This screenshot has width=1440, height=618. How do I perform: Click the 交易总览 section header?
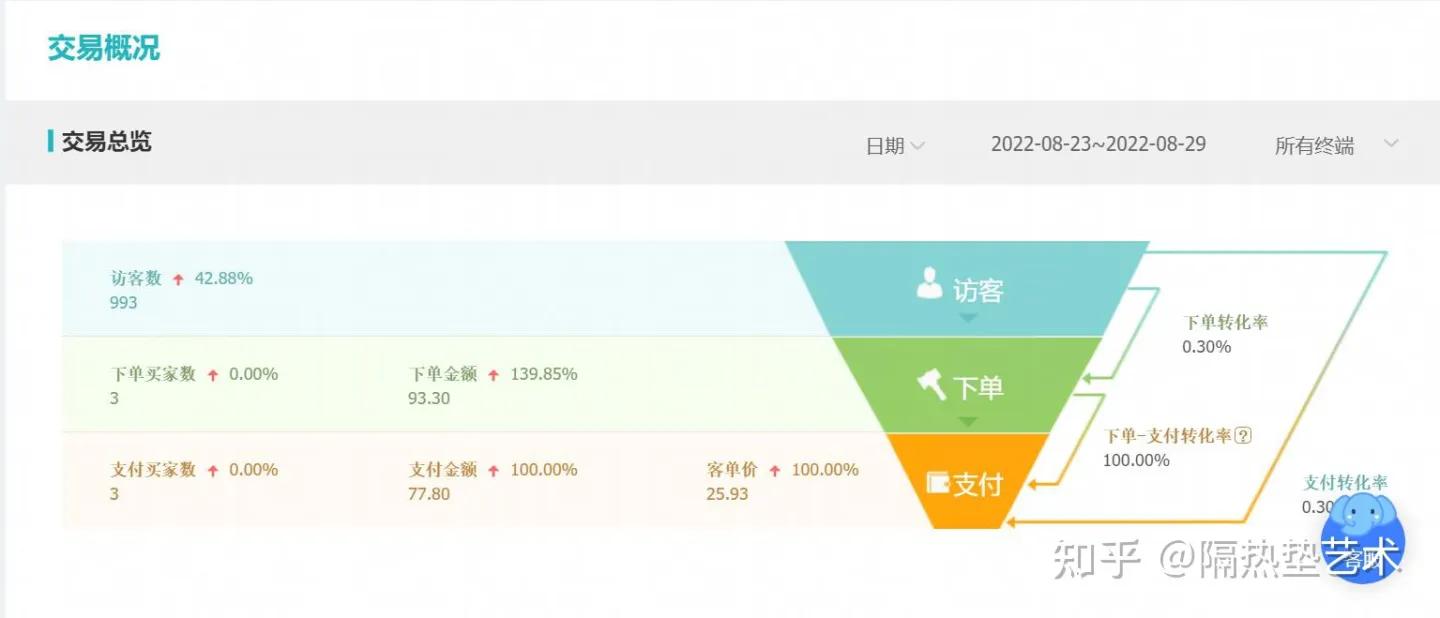[x=108, y=141]
